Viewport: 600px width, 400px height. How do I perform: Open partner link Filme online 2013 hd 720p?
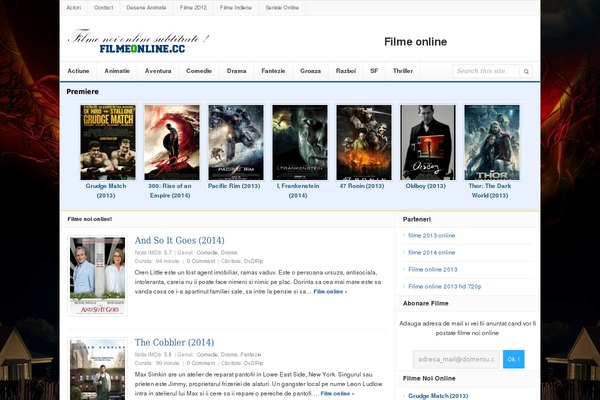[445, 286]
